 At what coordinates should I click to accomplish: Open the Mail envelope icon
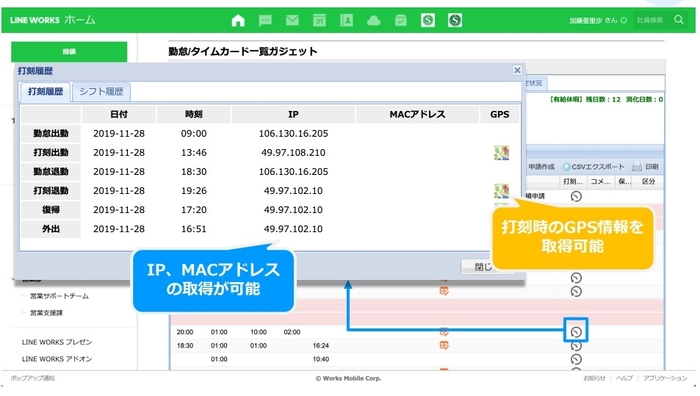point(292,20)
